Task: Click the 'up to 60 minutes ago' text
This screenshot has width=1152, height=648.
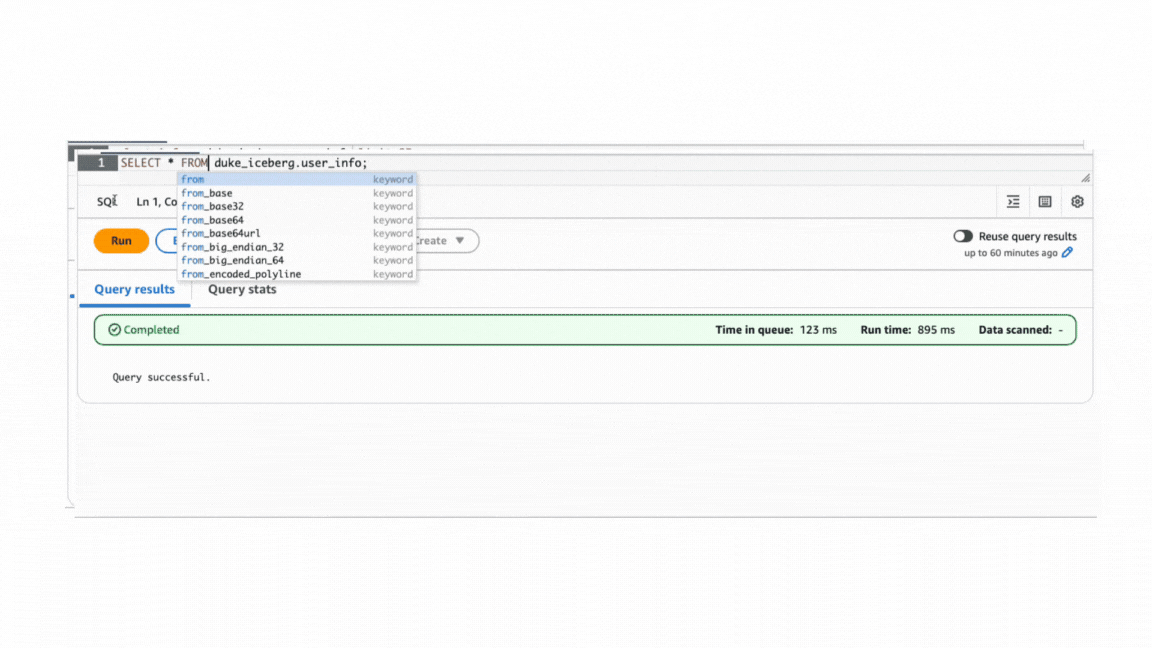Action: (1010, 253)
